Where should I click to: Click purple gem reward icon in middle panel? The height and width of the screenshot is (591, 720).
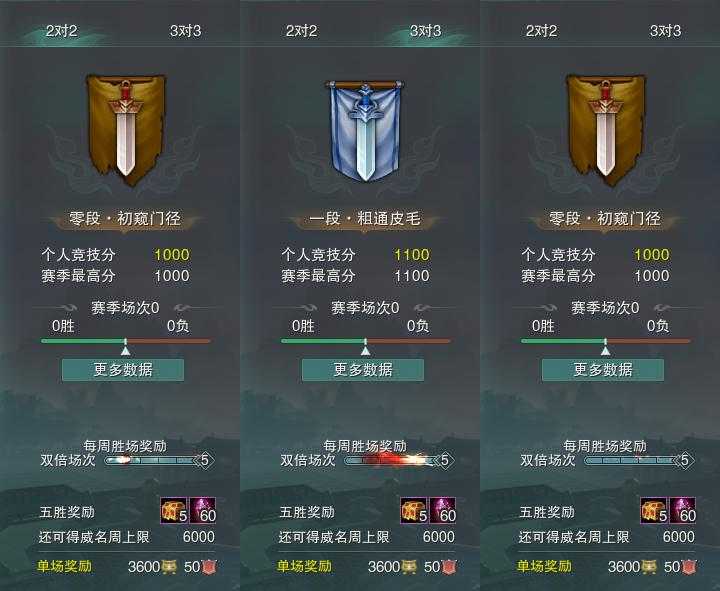coord(443,510)
